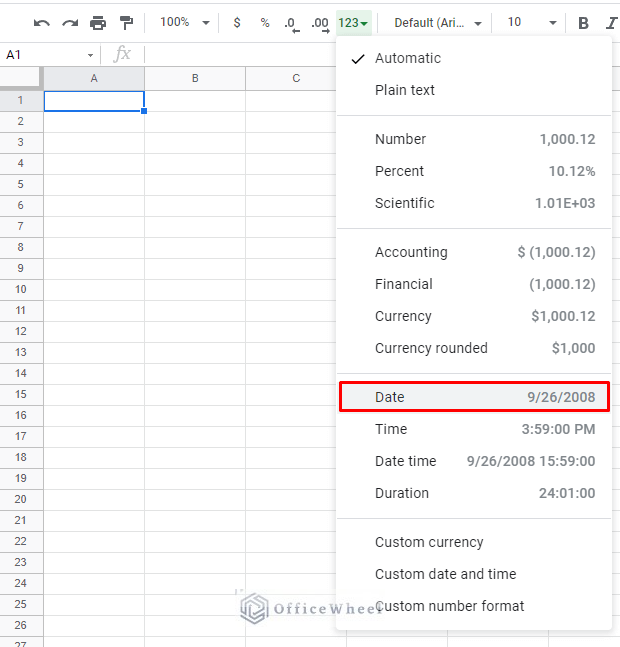Click the Undo arrow icon

(42, 23)
